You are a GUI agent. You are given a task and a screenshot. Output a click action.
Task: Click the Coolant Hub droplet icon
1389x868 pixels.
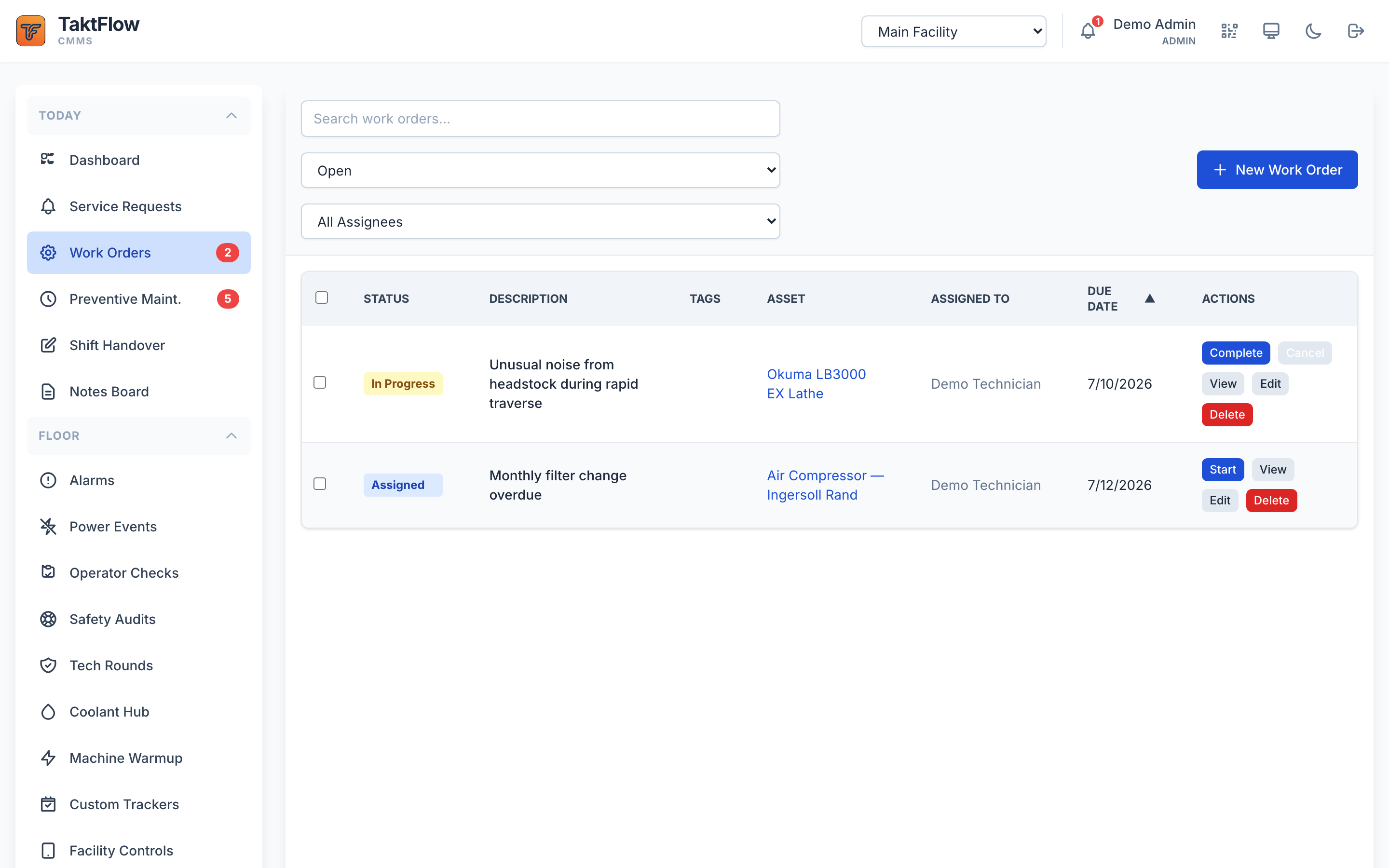[48, 712]
